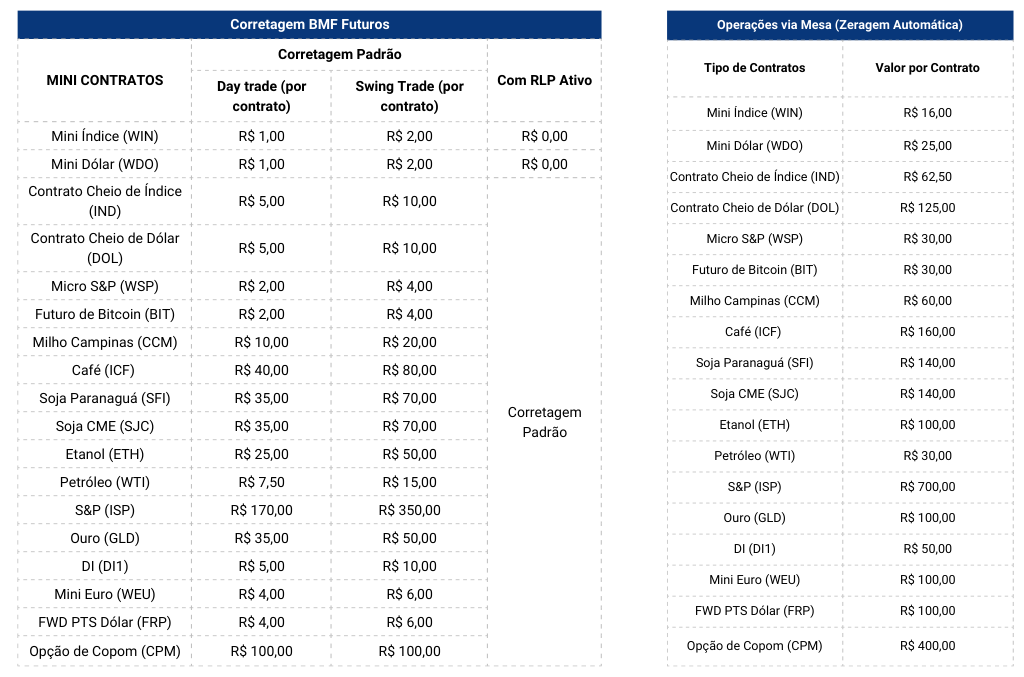Image resolution: width=1024 pixels, height=677 pixels.
Task: Click the Corretagem Padrão column group header
Action: coord(339,54)
